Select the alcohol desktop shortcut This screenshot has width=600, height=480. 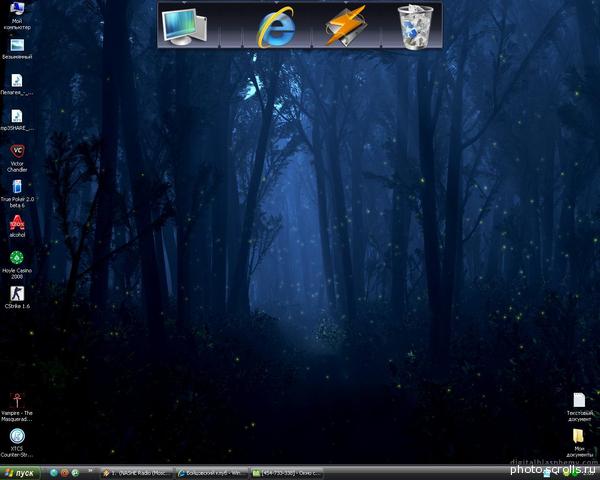pyautogui.click(x=17, y=227)
